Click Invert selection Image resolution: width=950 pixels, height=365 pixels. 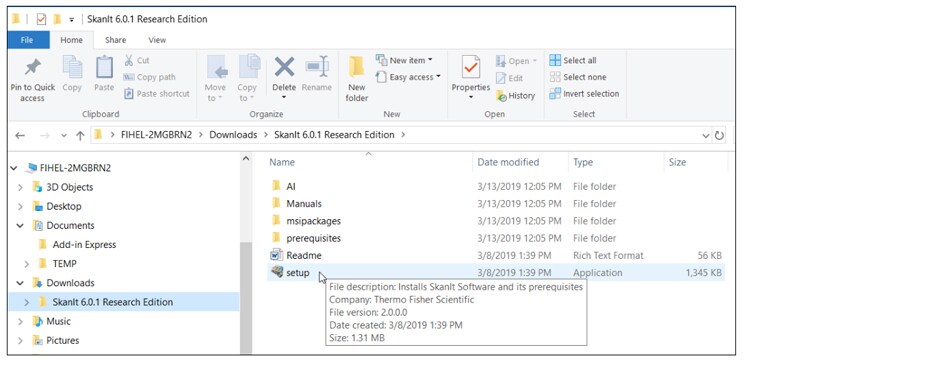pyautogui.click(x=585, y=93)
